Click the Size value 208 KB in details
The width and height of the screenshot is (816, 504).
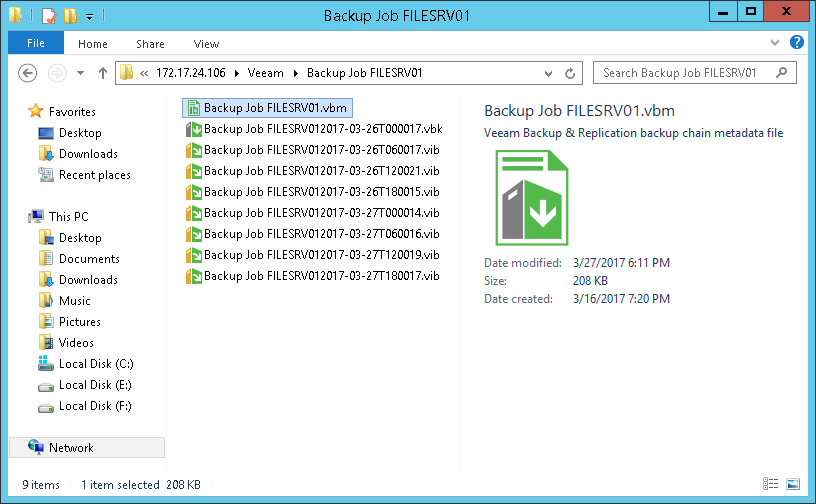pos(590,281)
